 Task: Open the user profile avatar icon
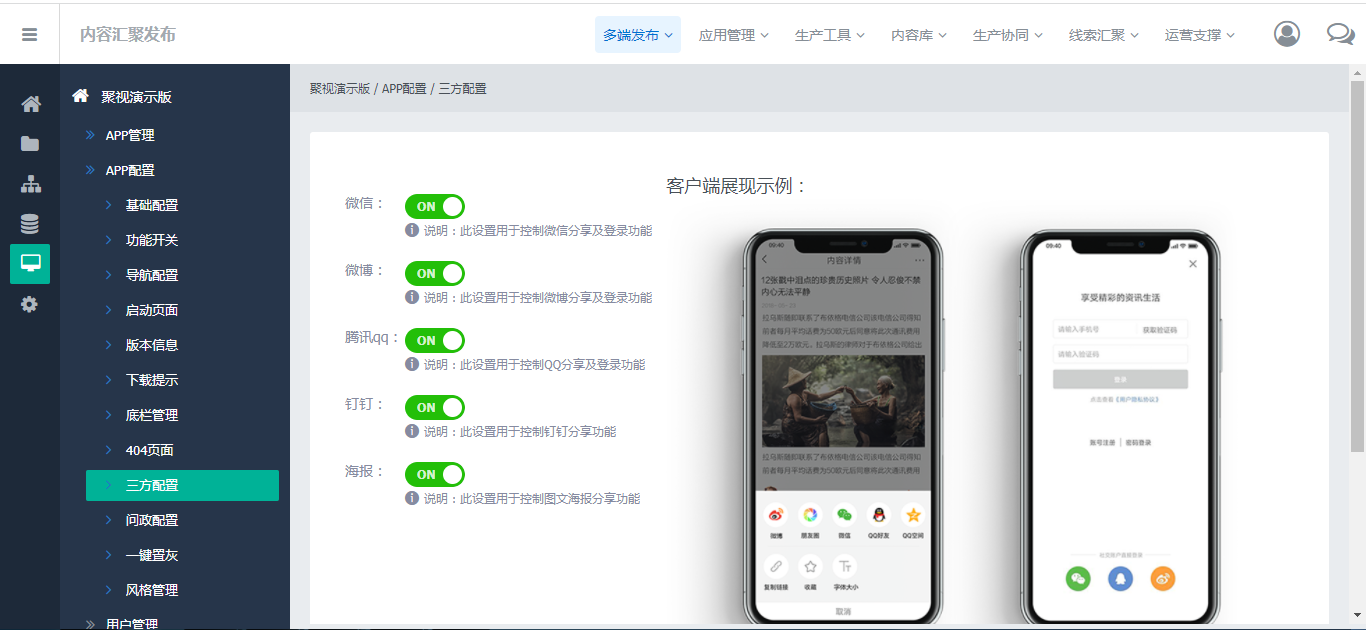click(x=1287, y=34)
